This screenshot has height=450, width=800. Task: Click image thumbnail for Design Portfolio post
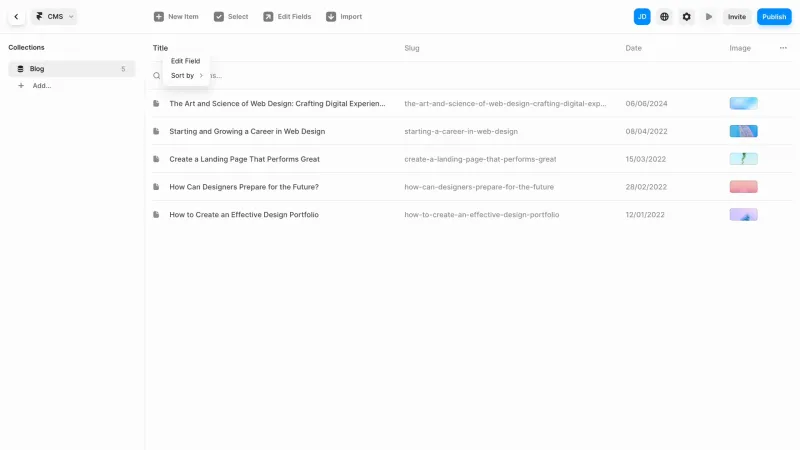point(743,215)
